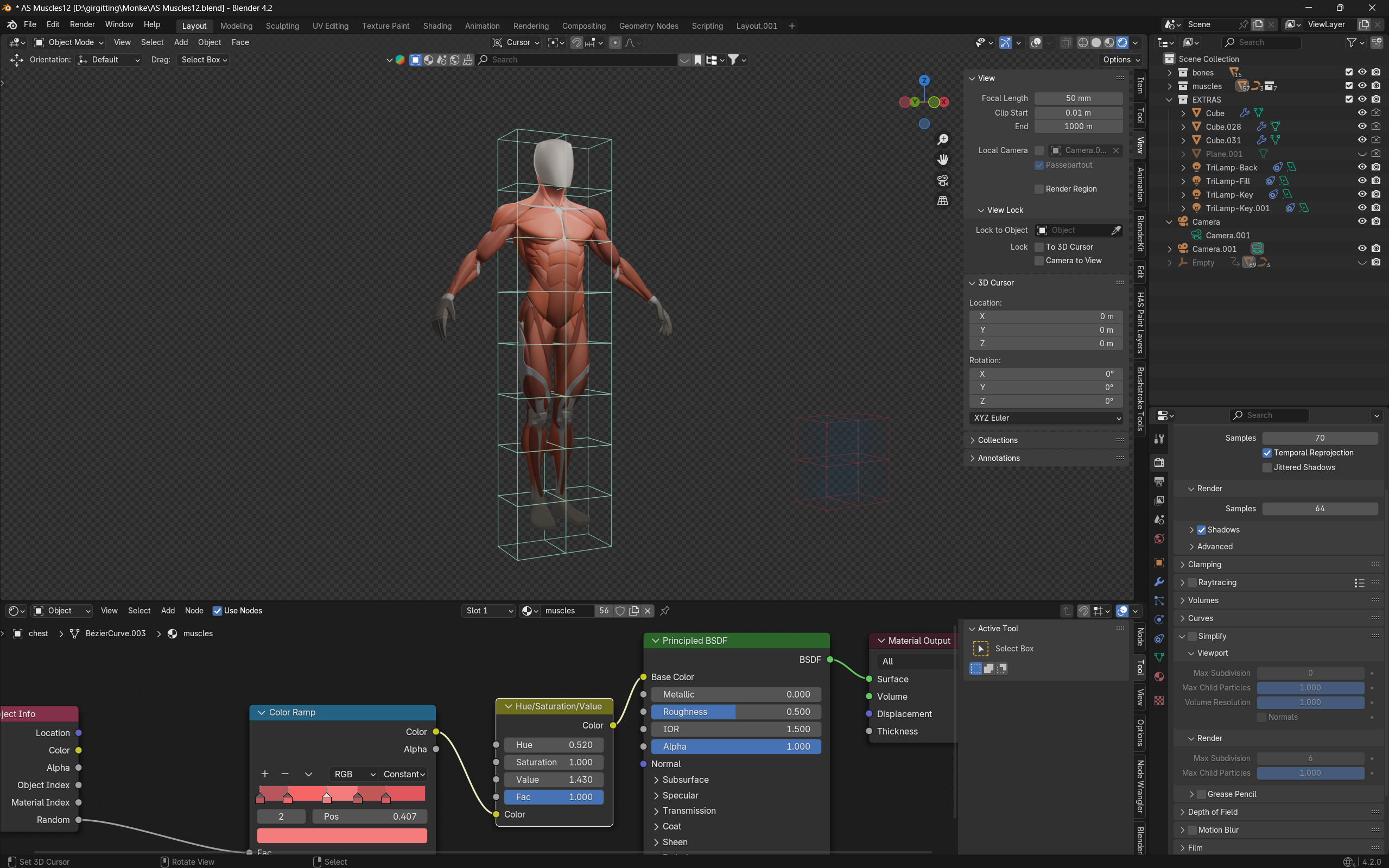This screenshot has width=1389, height=868.
Task: Open Color Ramp RGB color mode dropdown
Action: [353, 774]
